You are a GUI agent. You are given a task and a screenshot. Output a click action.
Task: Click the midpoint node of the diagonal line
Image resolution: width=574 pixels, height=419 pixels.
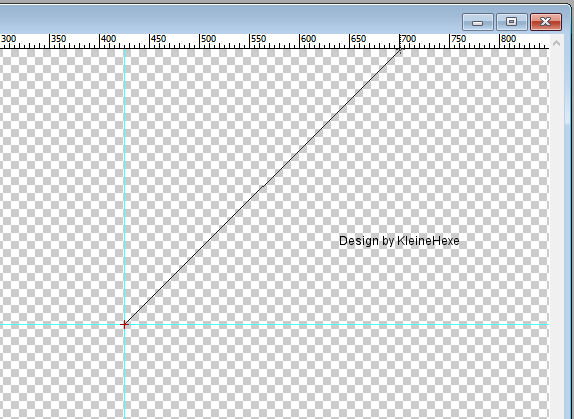tap(262, 187)
